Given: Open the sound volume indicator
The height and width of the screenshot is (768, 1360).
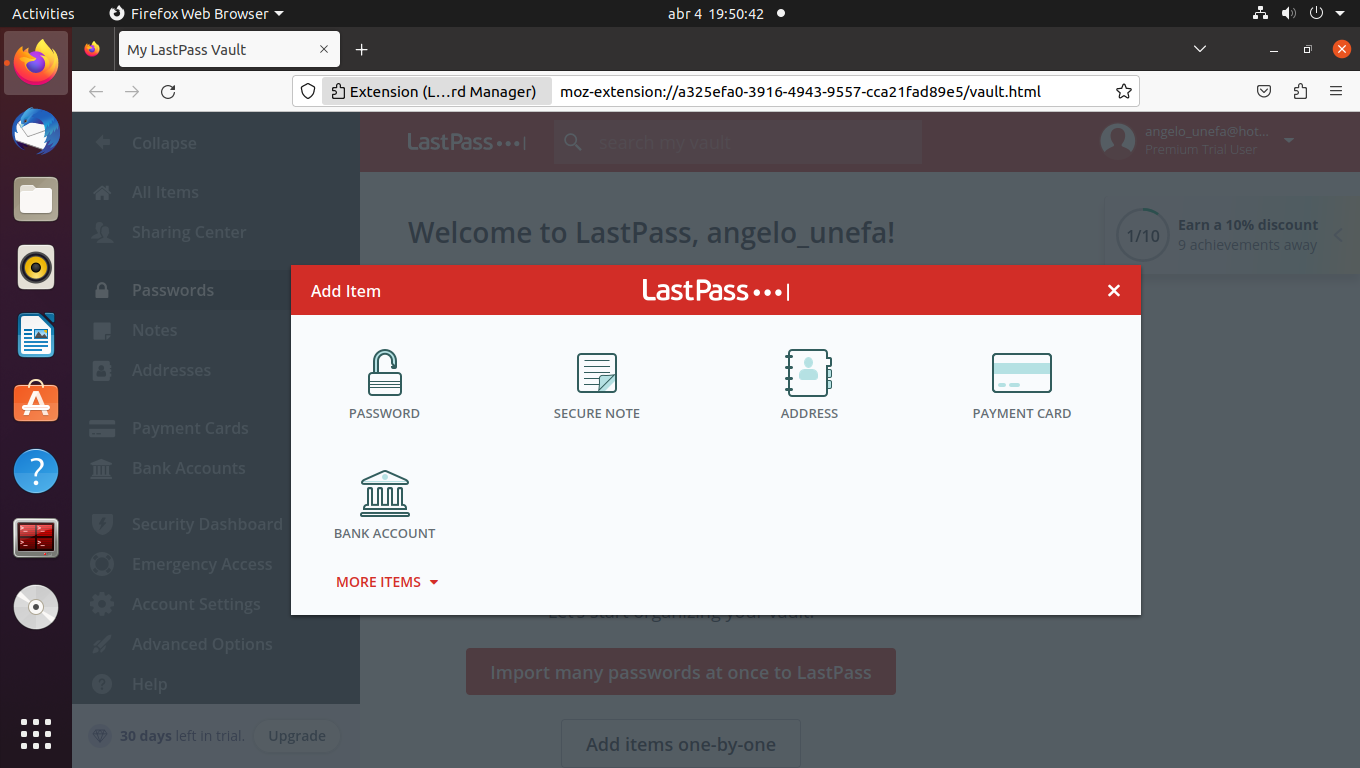Looking at the screenshot, I should [x=1289, y=13].
